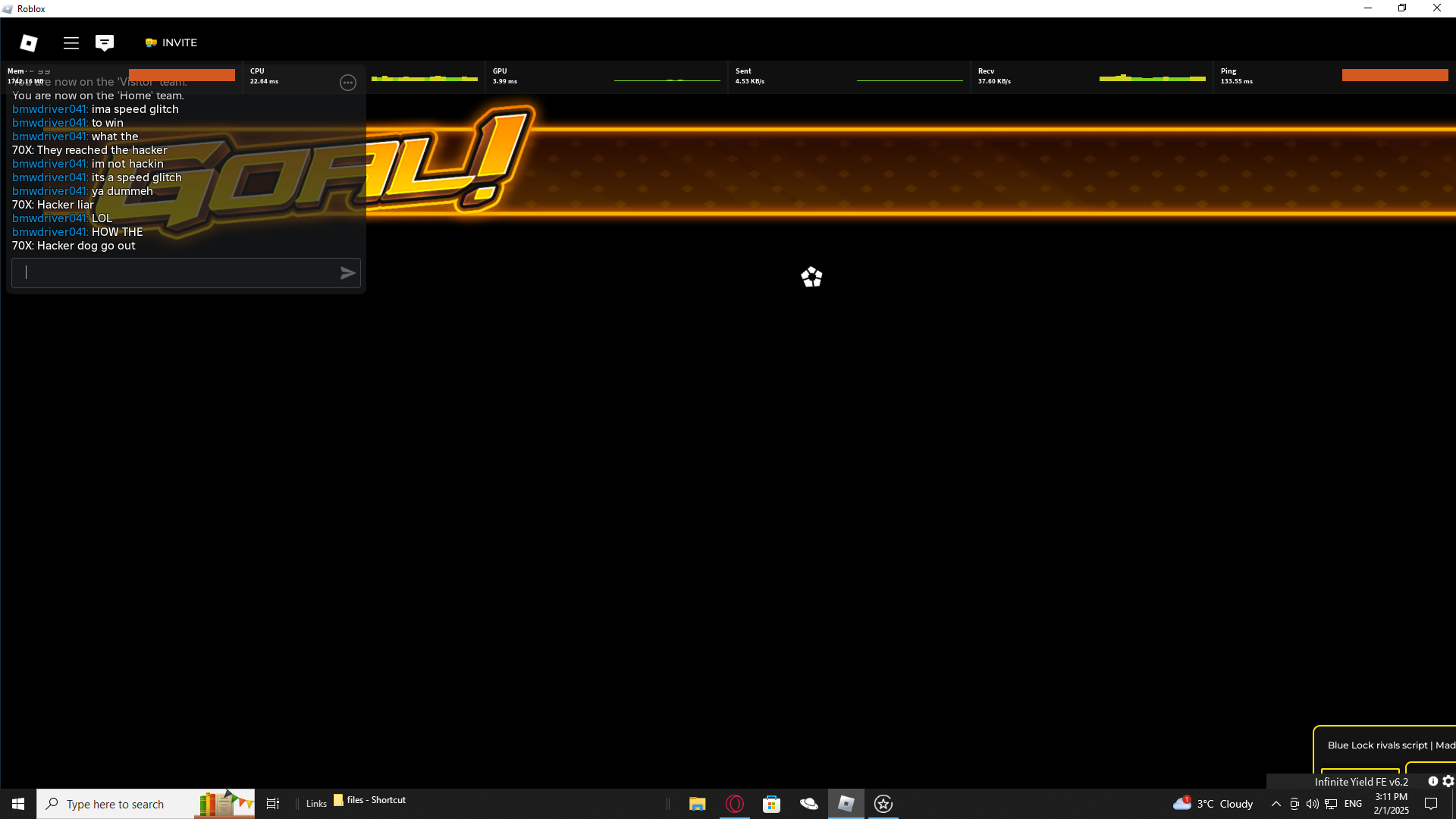The image size is (1456, 819).
Task: Click the bmwdriver041 name beside 'HOW THE'
Action: (49, 232)
